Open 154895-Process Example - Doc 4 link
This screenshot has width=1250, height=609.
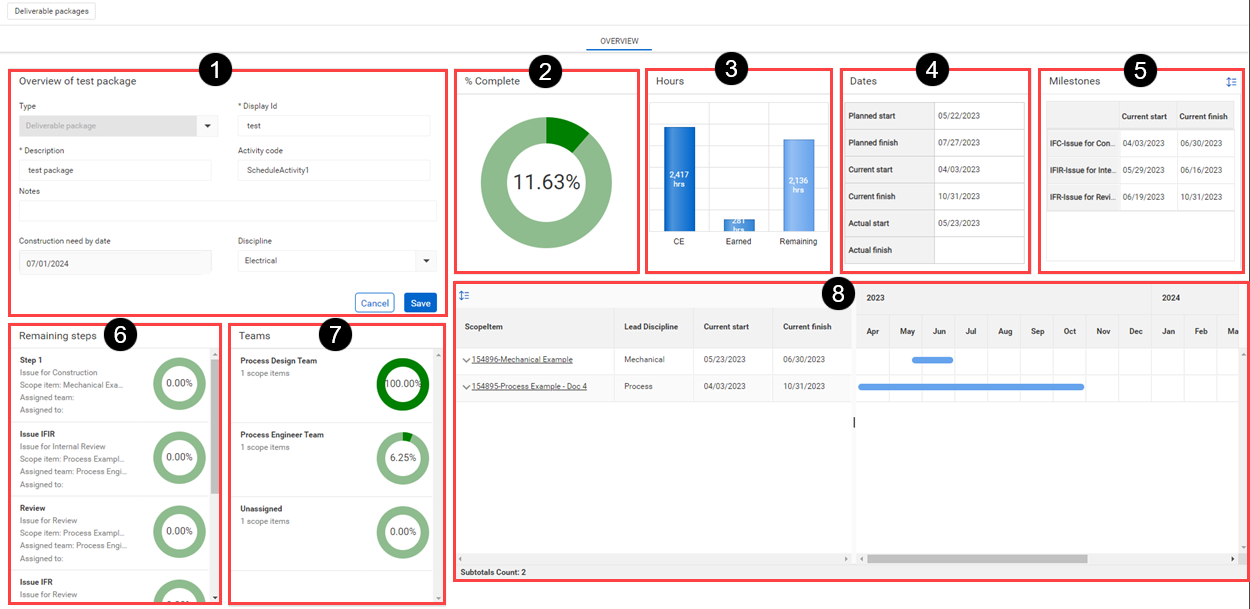tap(529, 387)
